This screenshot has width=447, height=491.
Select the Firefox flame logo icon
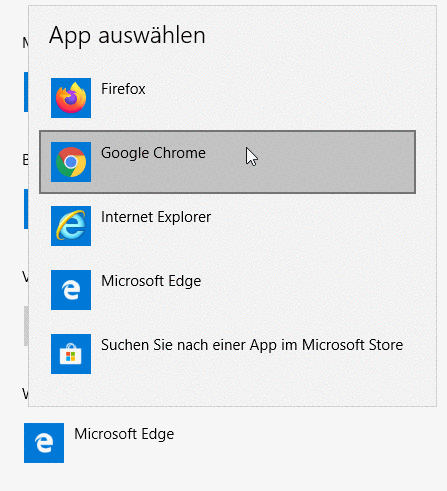pos(71,98)
